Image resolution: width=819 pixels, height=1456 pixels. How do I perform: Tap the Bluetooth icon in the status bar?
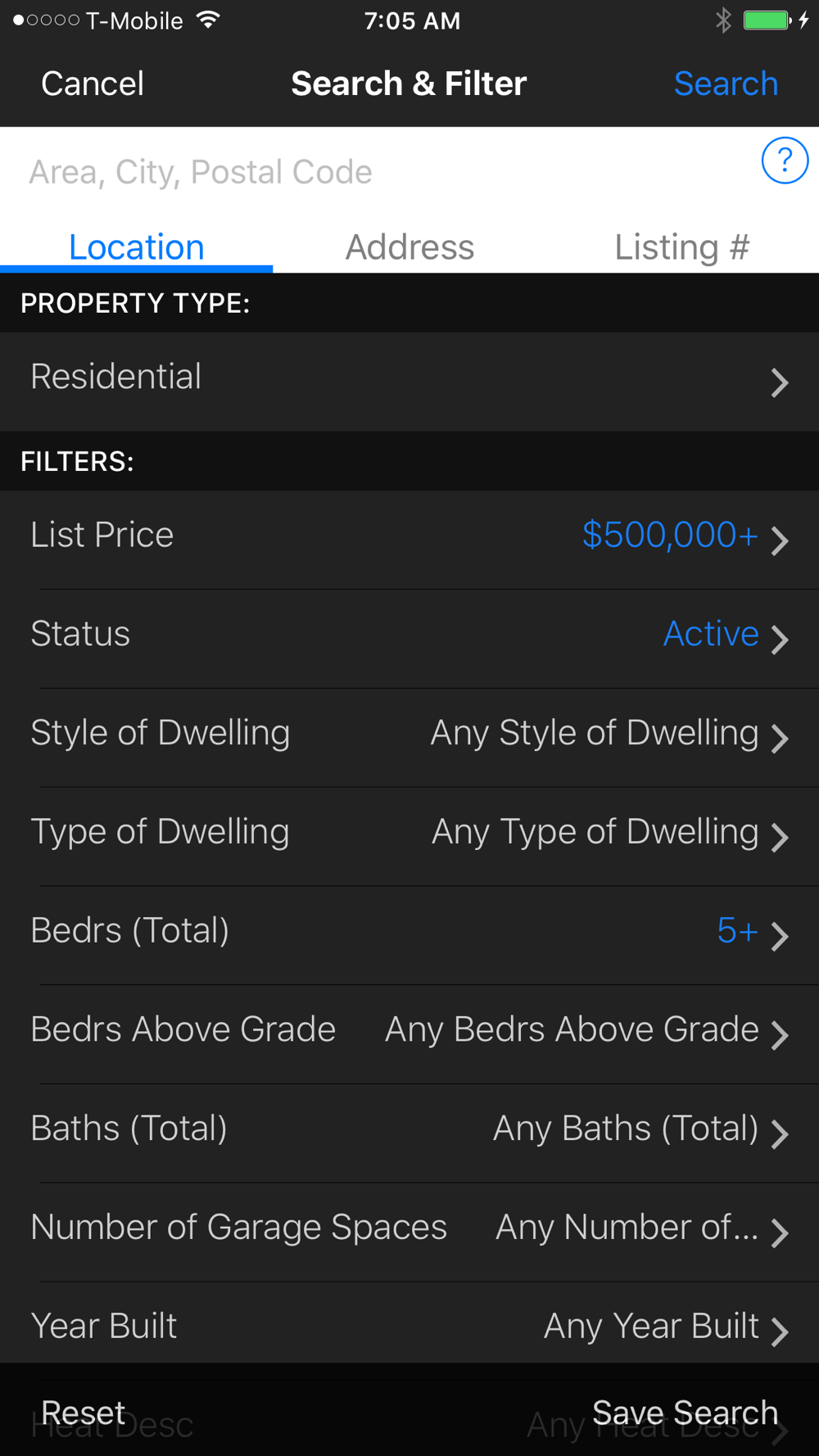[722, 20]
